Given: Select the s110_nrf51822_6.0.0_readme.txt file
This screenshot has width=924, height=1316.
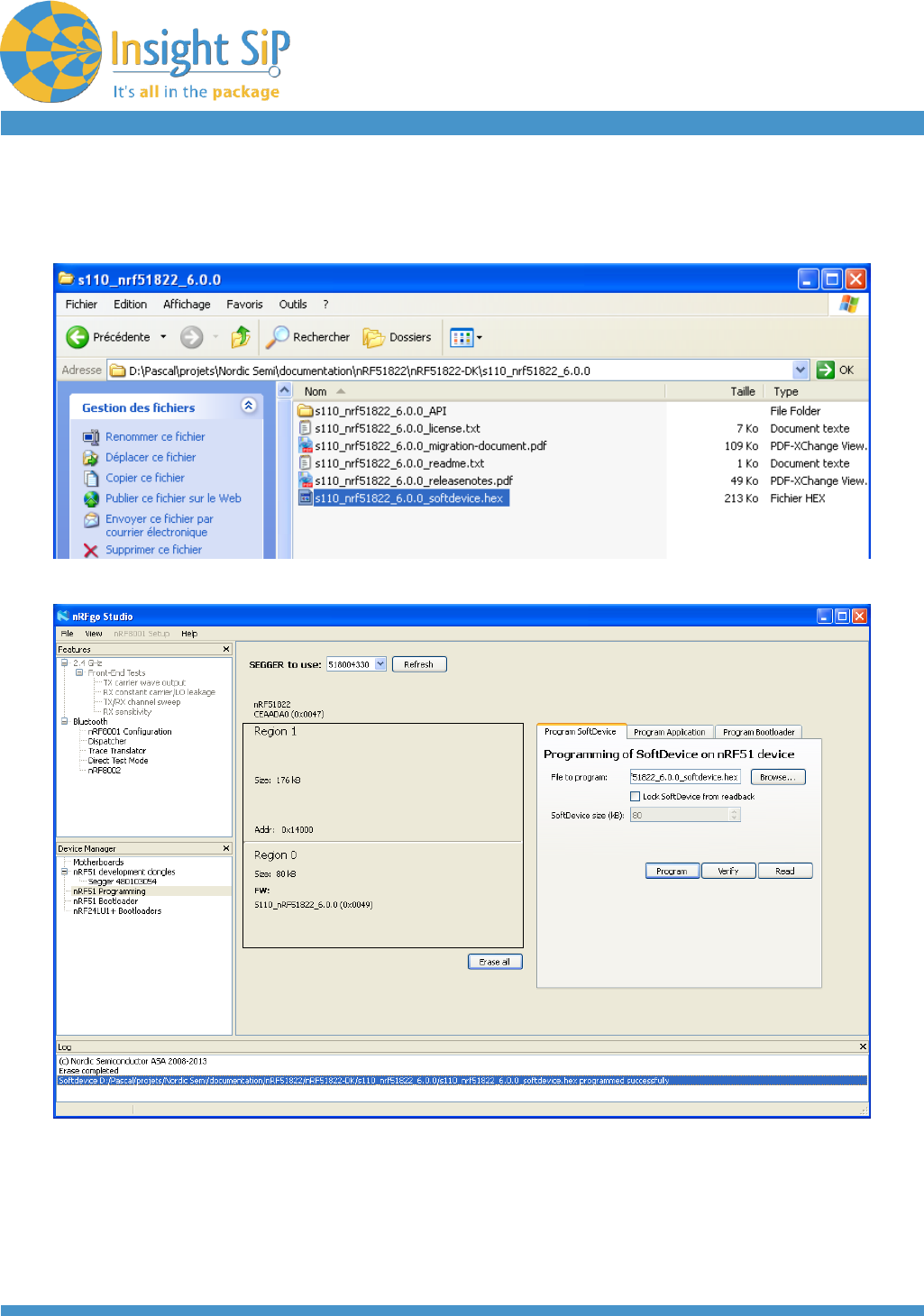Looking at the screenshot, I should pyautogui.click(x=399, y=463).
